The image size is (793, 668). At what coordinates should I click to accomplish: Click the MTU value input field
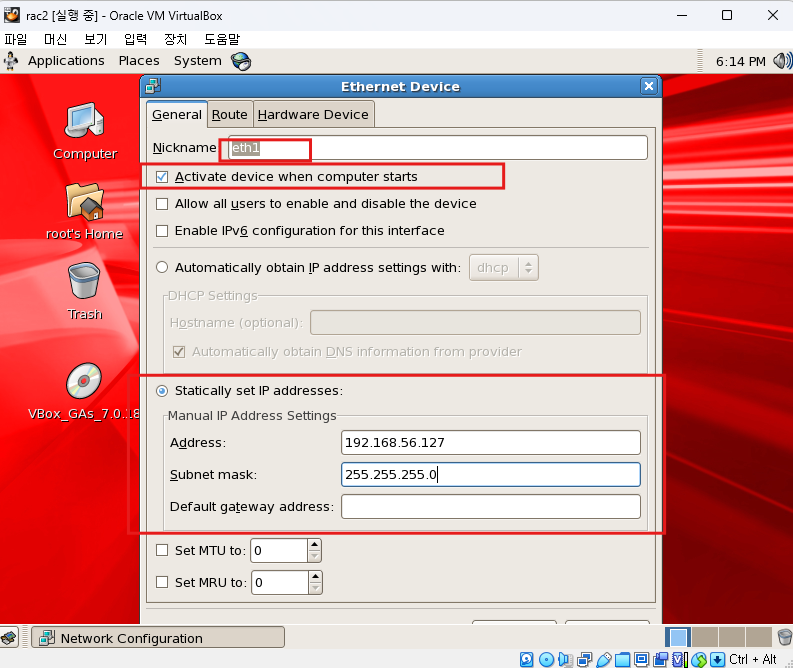point(279,551)
